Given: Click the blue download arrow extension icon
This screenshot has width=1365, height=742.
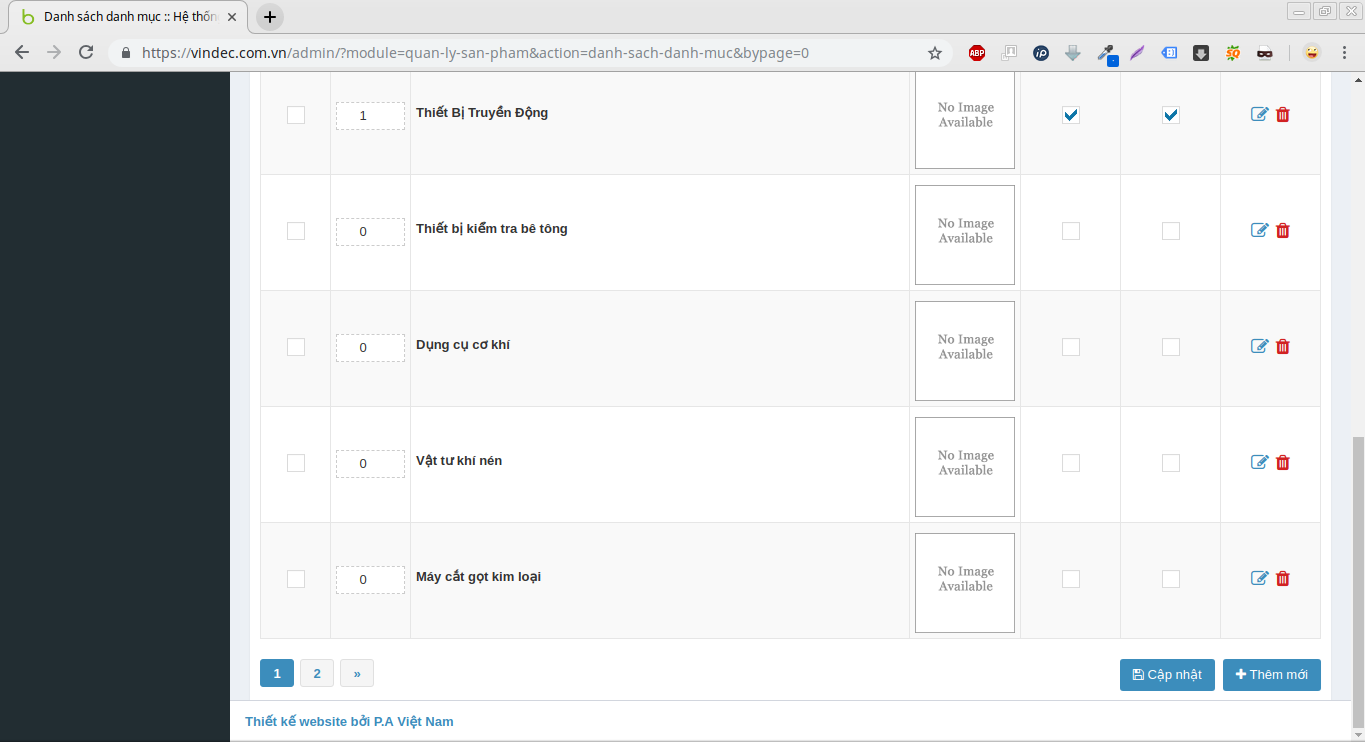Looking at the screenshot, I should point(1073,53).
